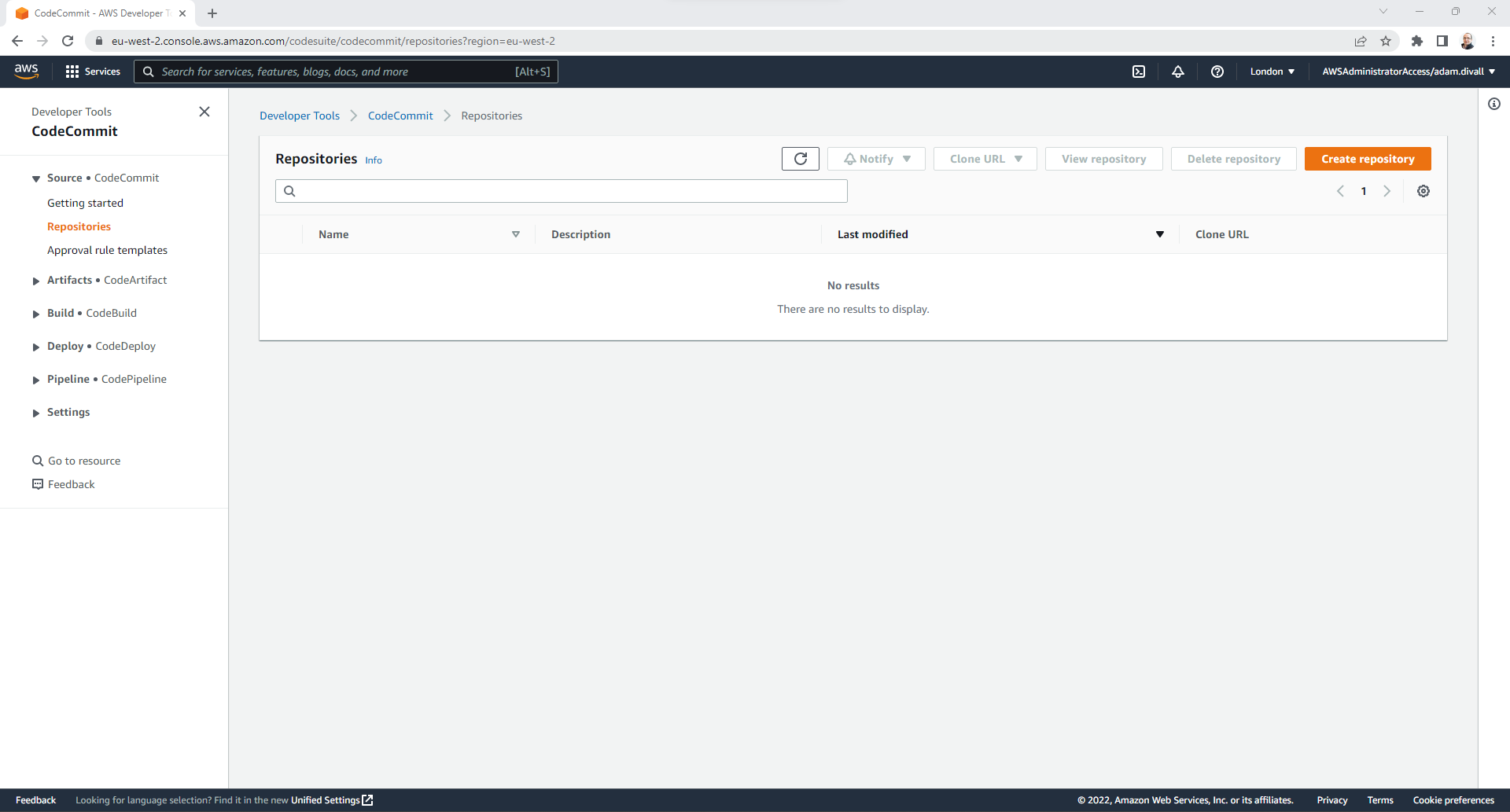
Task: Click footer Feedback button
Action: click(35, 800)
